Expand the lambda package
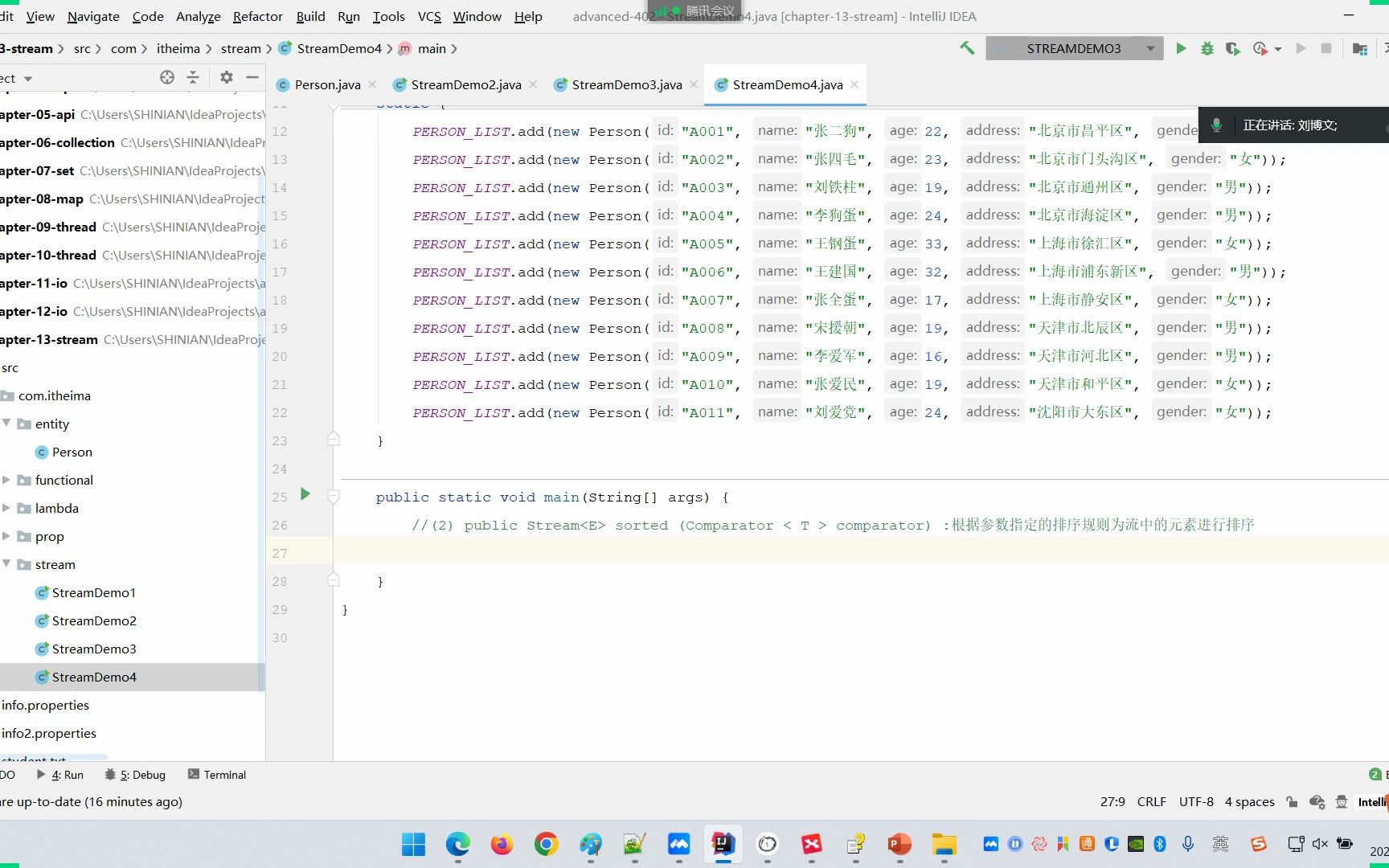The width and height of the screenshot is (1389, 868). (x=6, y=508)
